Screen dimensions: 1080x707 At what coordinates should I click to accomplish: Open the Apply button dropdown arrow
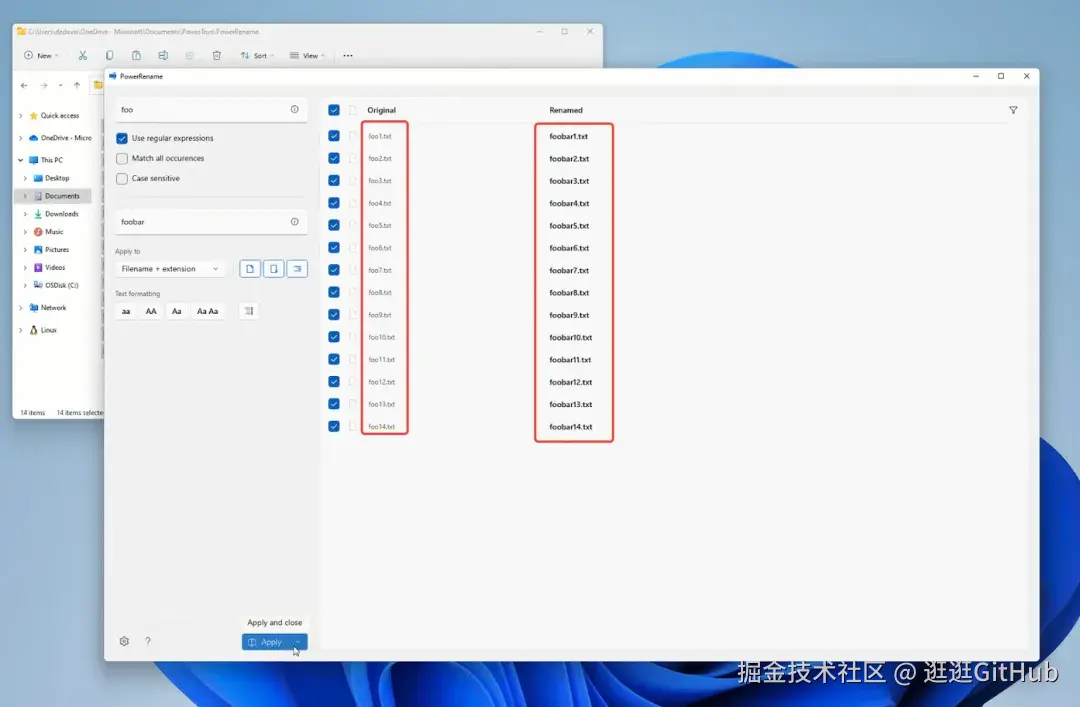[x=298, y=642]
